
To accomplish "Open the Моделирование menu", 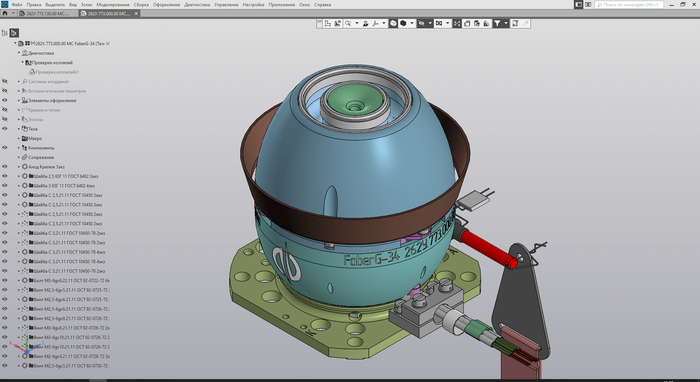I will pos(113,4).
